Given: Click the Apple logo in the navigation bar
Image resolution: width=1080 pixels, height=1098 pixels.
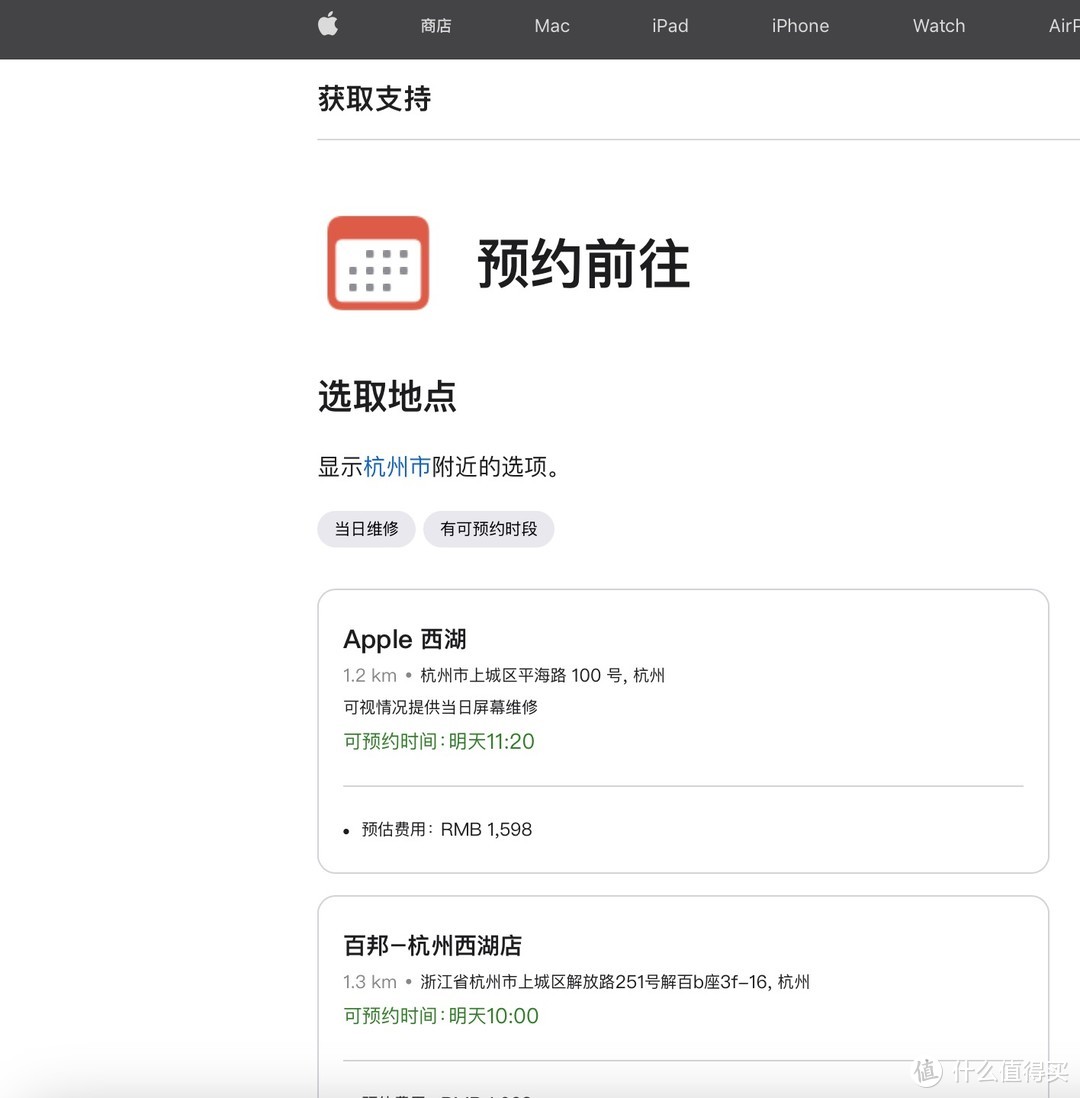Looking at the screenshot, I should tap(327, 25).
